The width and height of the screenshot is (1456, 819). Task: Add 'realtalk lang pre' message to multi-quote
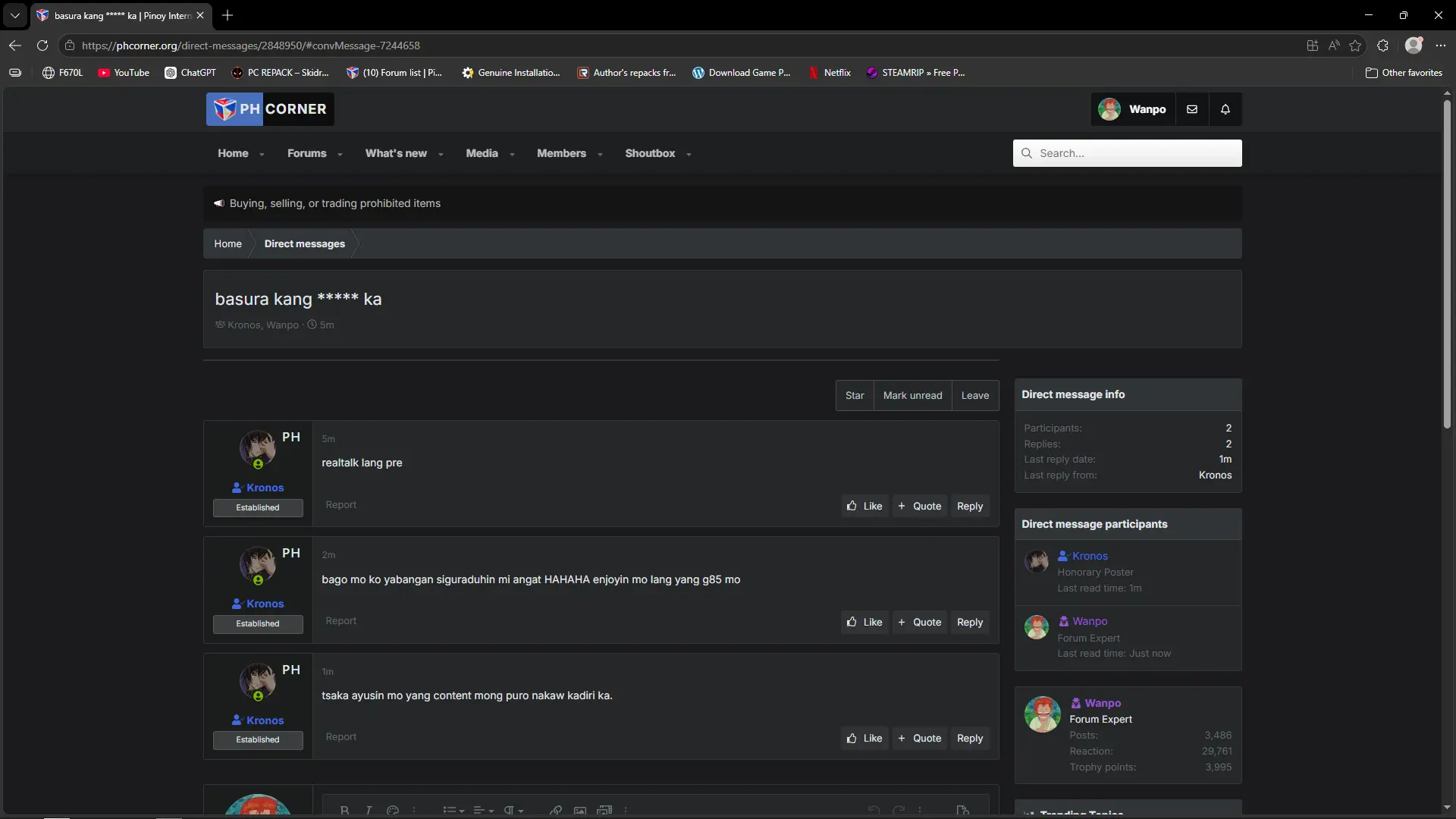click(x=919, y=506)
